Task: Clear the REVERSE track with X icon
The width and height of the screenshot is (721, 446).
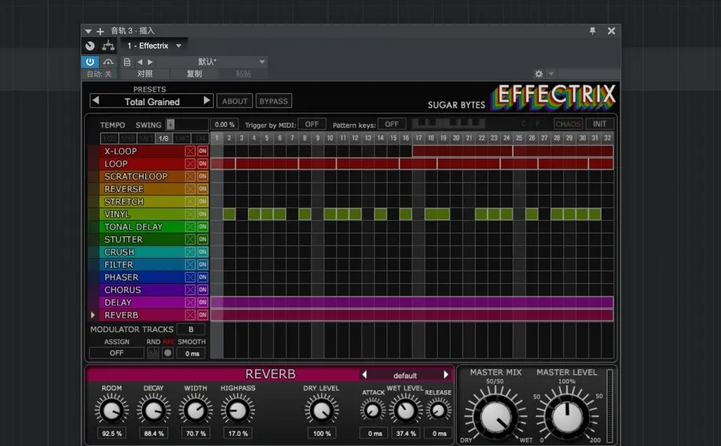Action: pyautogui.click(x=190, y=189)
